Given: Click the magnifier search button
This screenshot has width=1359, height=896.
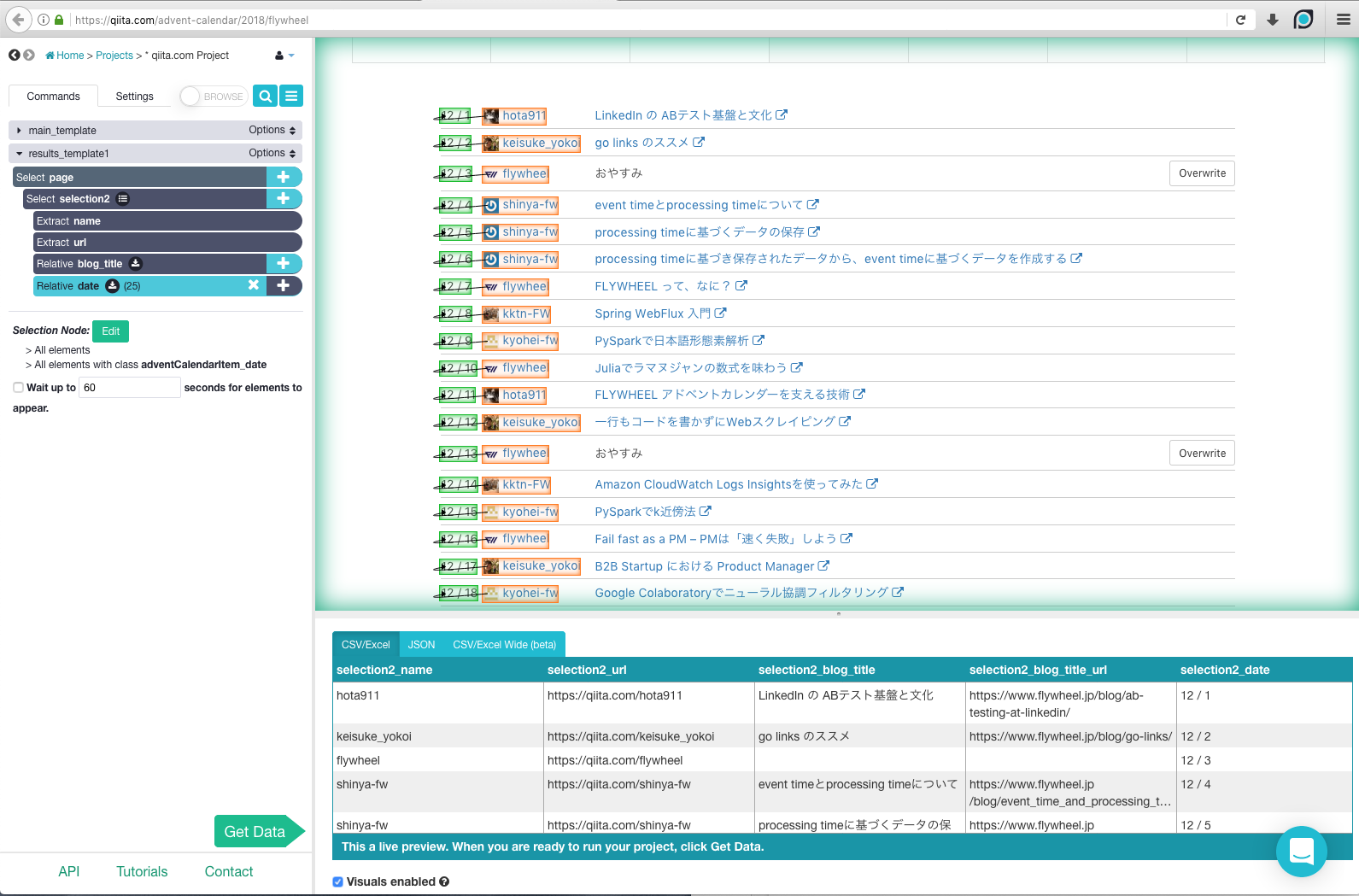Looking at the screenshot, I should [x=265, y=97].
